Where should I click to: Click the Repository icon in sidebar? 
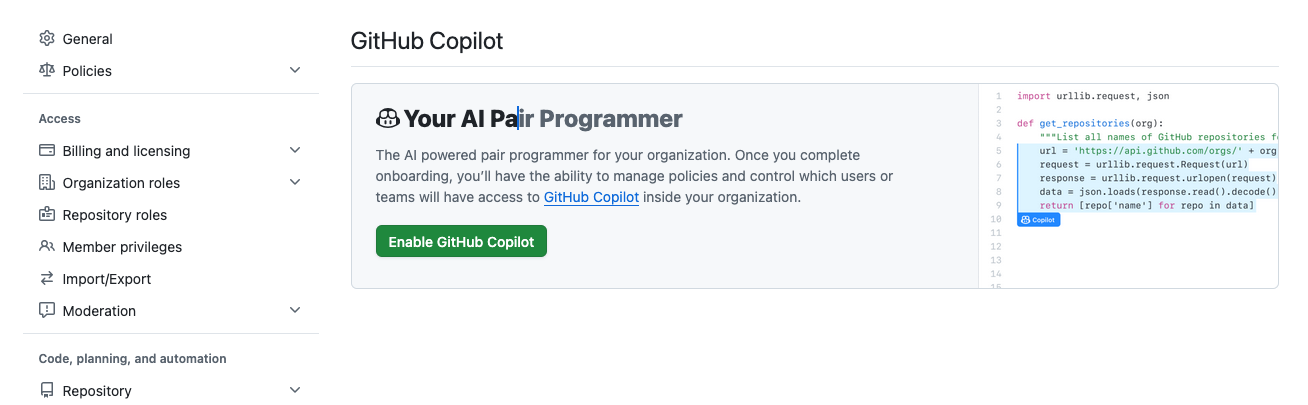[x=47, y=391]
